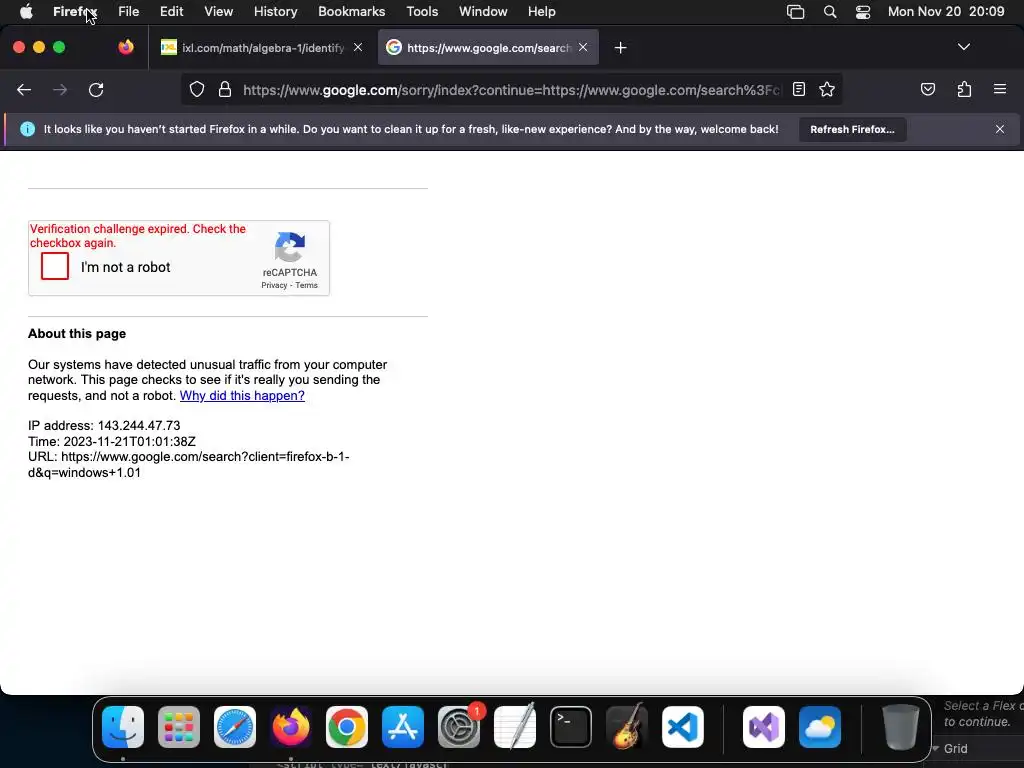The height and width of the screenshot is (768, 1024).
Task: Click the date and time in menu bar
Action: click(946, 12)
